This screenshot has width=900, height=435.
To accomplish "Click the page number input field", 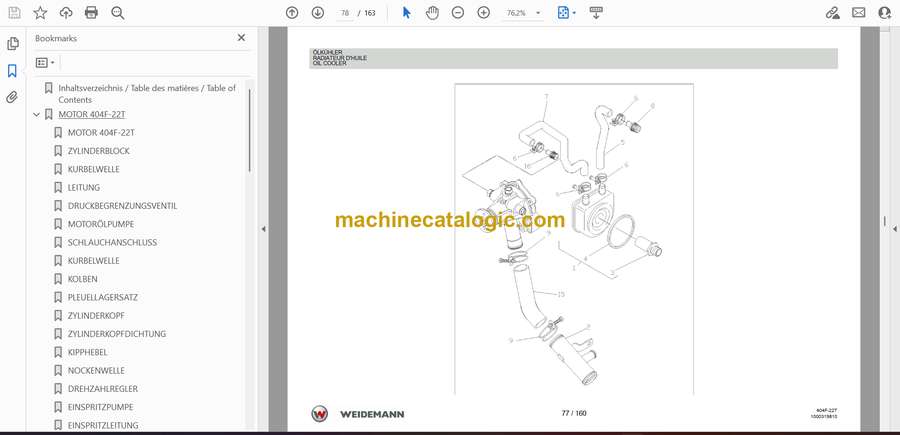I will coord(346,13).
